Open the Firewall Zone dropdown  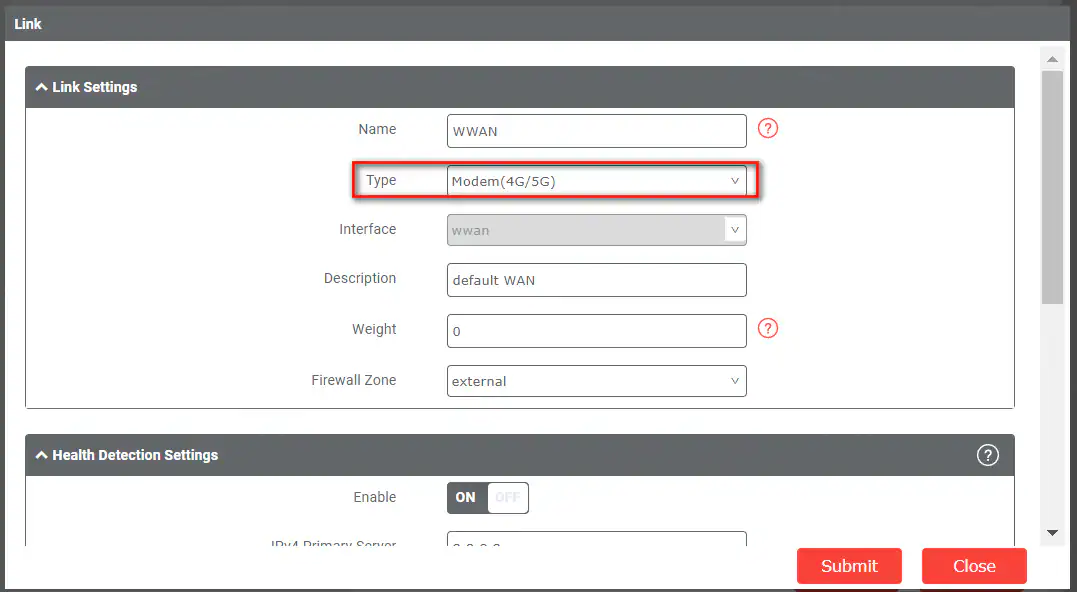tap(596, 381)
